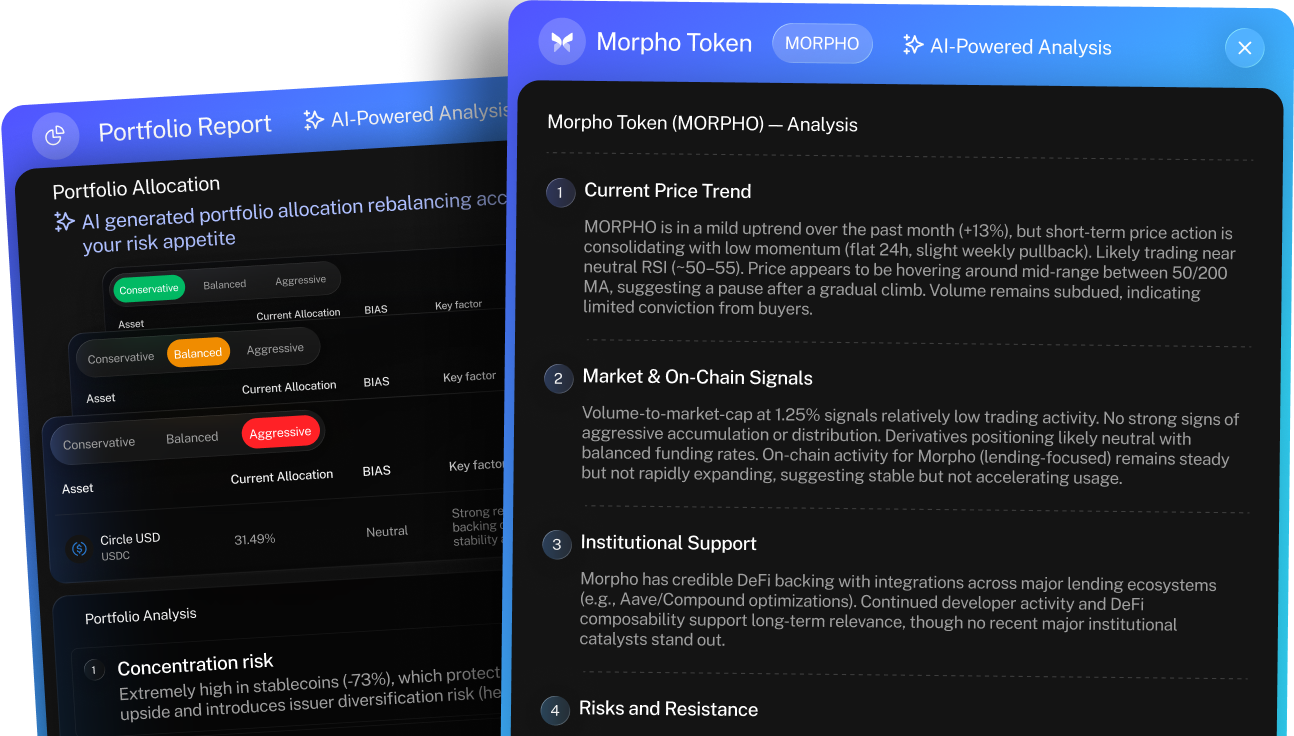The width and height of the screenshot is (1294, 736).
Task: Click the 31.49% allocation value
Action: [x=255, y=539]
